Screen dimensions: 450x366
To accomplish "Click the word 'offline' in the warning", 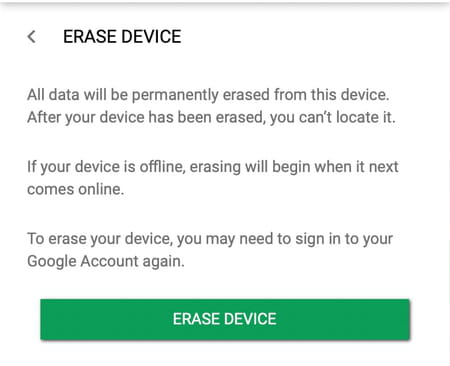I will pyautogui.click(x=162, y=167).
